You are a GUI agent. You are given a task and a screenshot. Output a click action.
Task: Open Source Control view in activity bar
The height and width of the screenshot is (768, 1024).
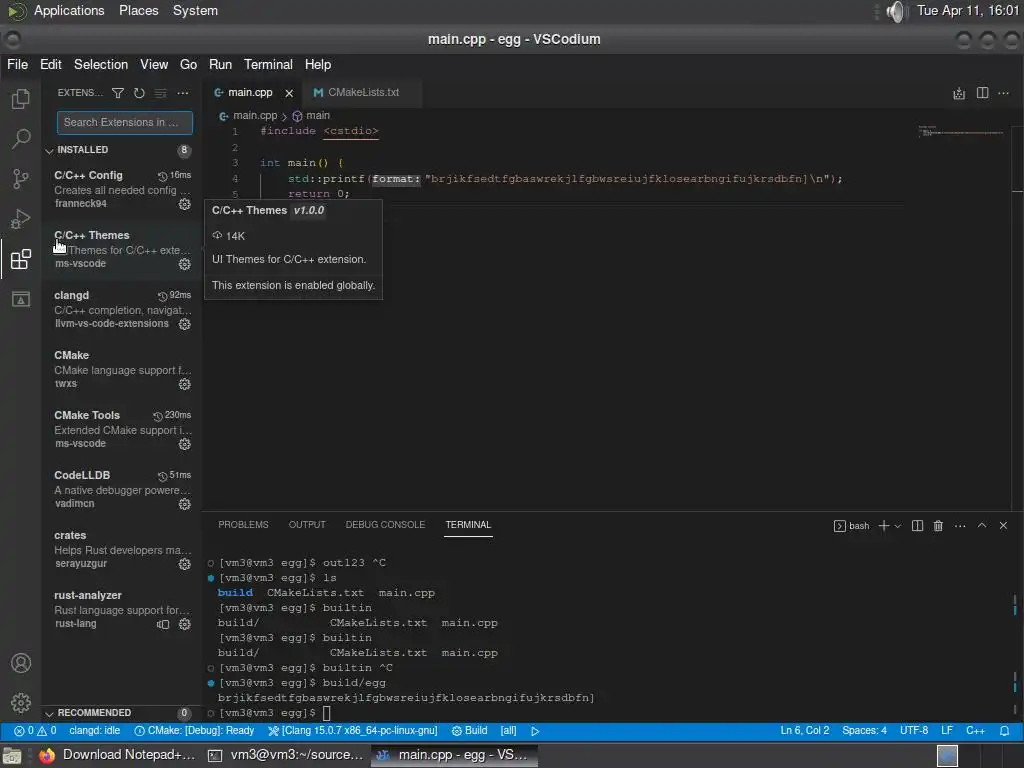click(21, 178)
